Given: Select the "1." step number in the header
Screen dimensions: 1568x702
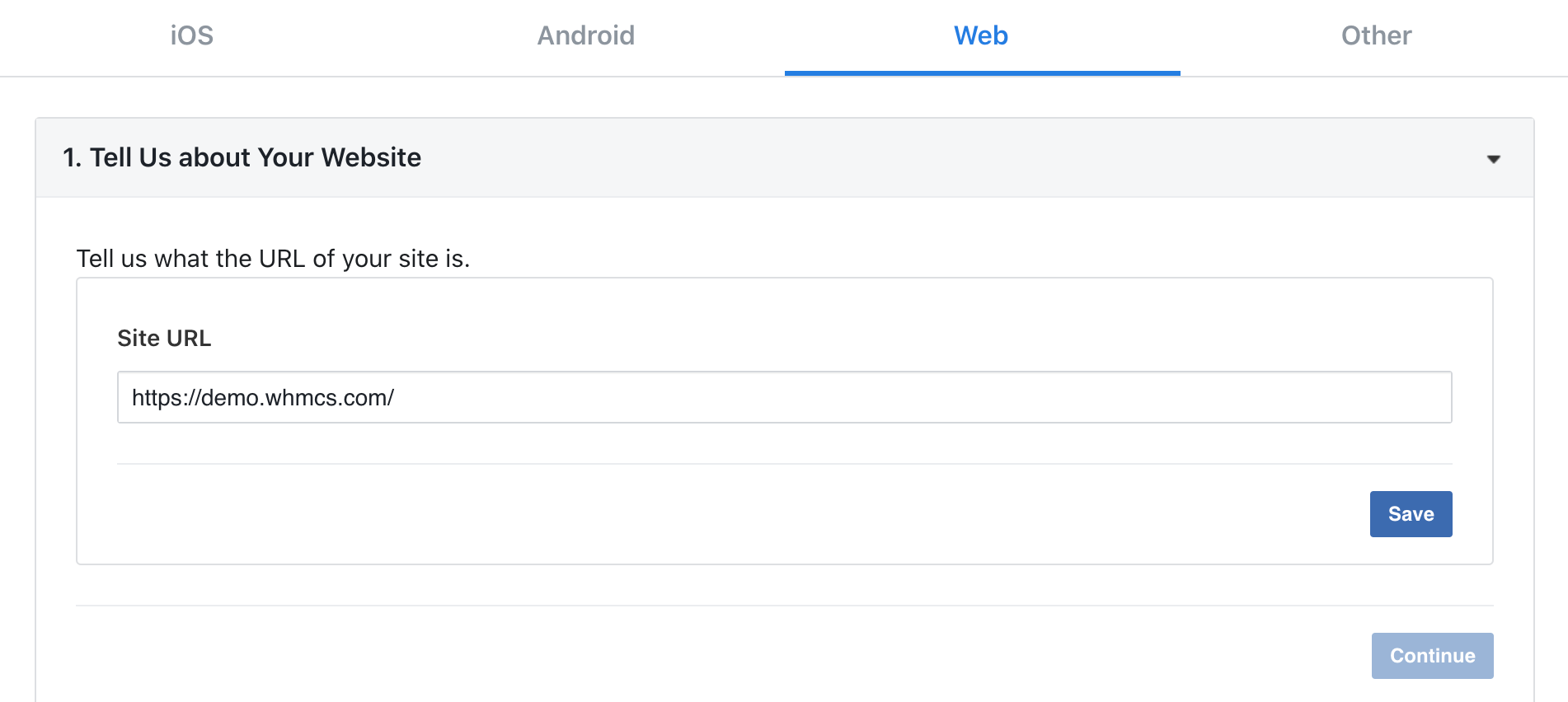Looking at the screenshot, I should (72, 157).
